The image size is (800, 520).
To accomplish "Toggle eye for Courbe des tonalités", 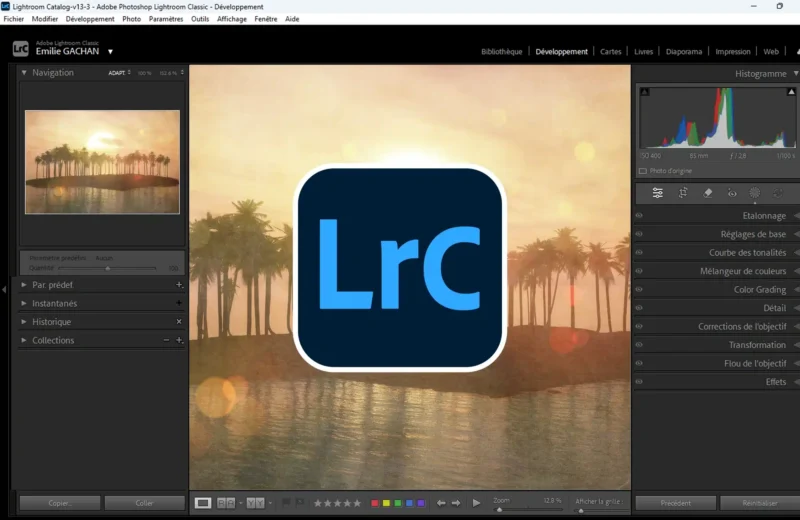I will pos(639,252).
